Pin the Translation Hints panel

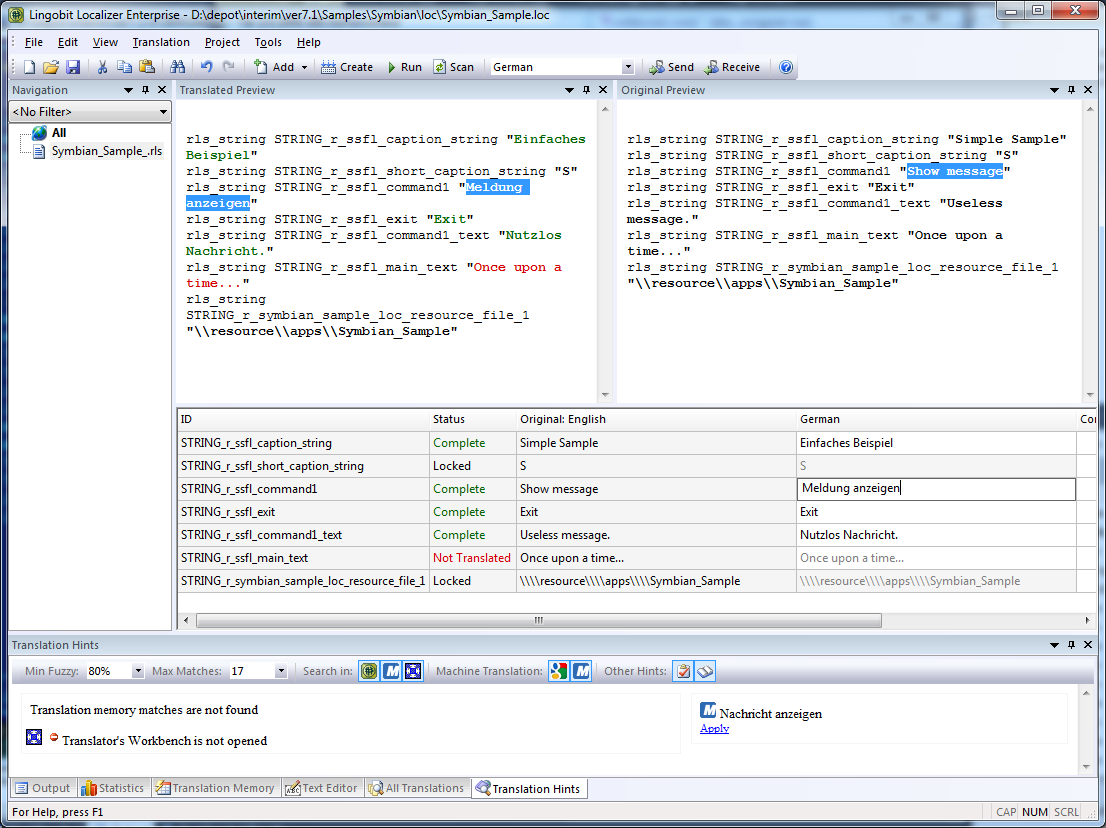coord(1071,645)
